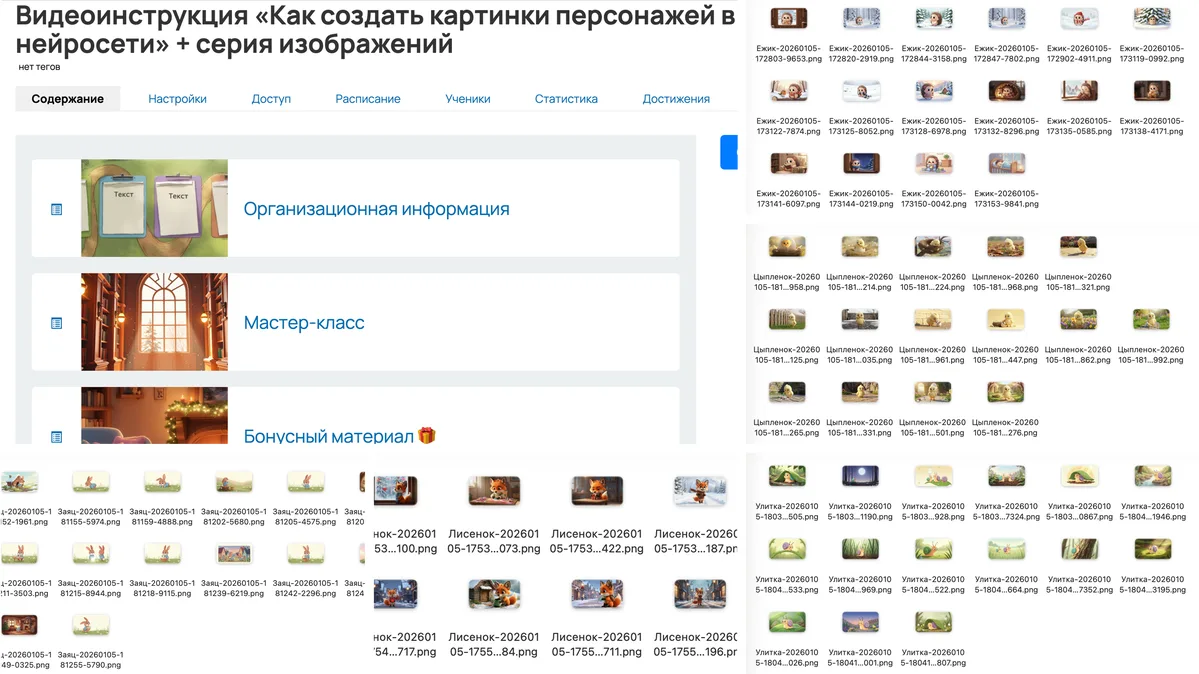Select thumbnail of Ежик-20260105-172844-3158.png
Viewport: 1199px width, 674px height.
pyautogui.click(x=934, y=18)
